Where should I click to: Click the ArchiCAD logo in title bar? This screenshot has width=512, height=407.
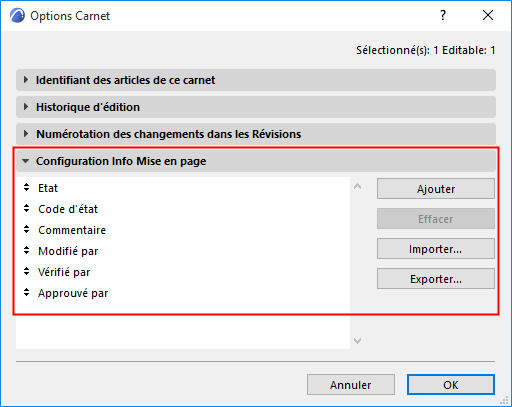[17, 16]
